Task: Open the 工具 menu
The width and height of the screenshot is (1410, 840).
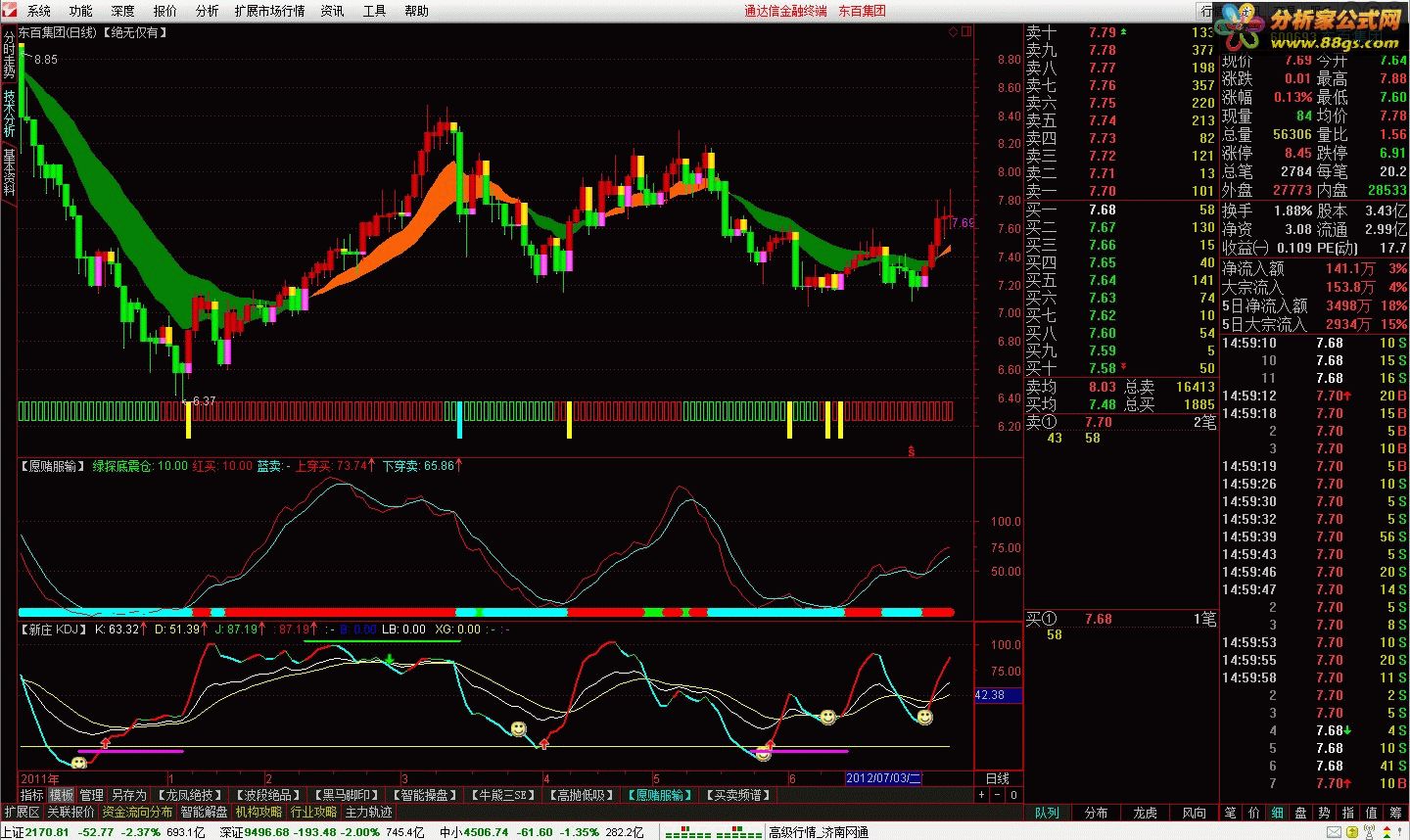Action: [x=374, y=11]
